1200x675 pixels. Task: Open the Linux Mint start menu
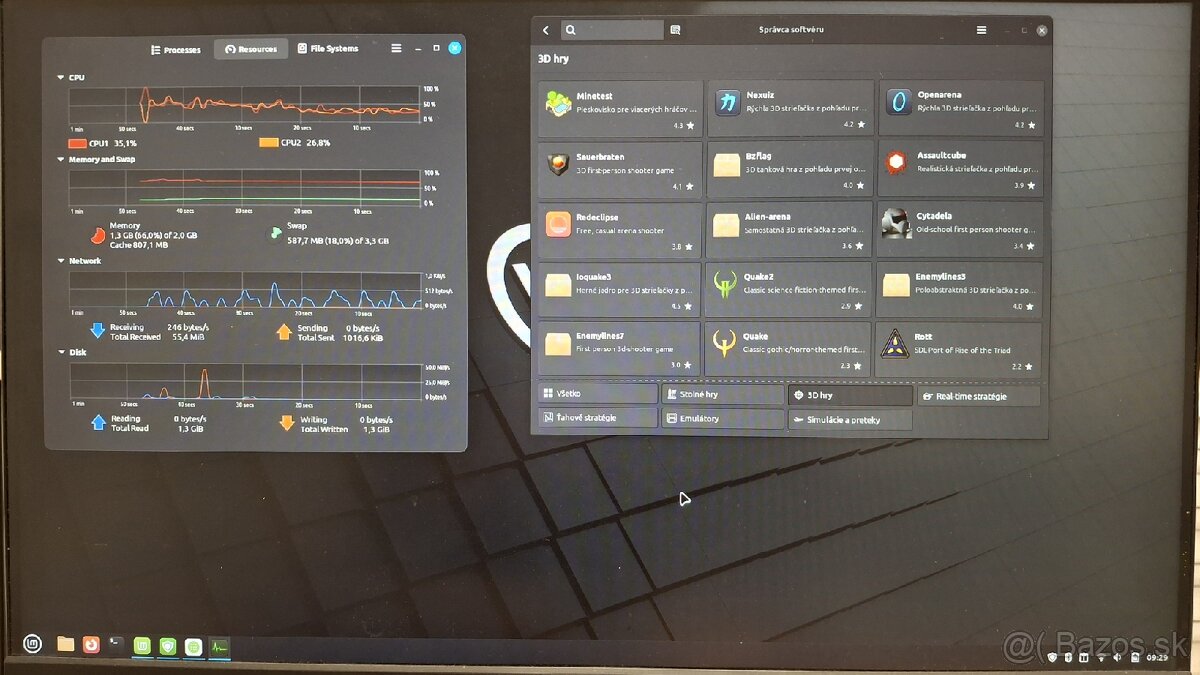pos(33,645)
